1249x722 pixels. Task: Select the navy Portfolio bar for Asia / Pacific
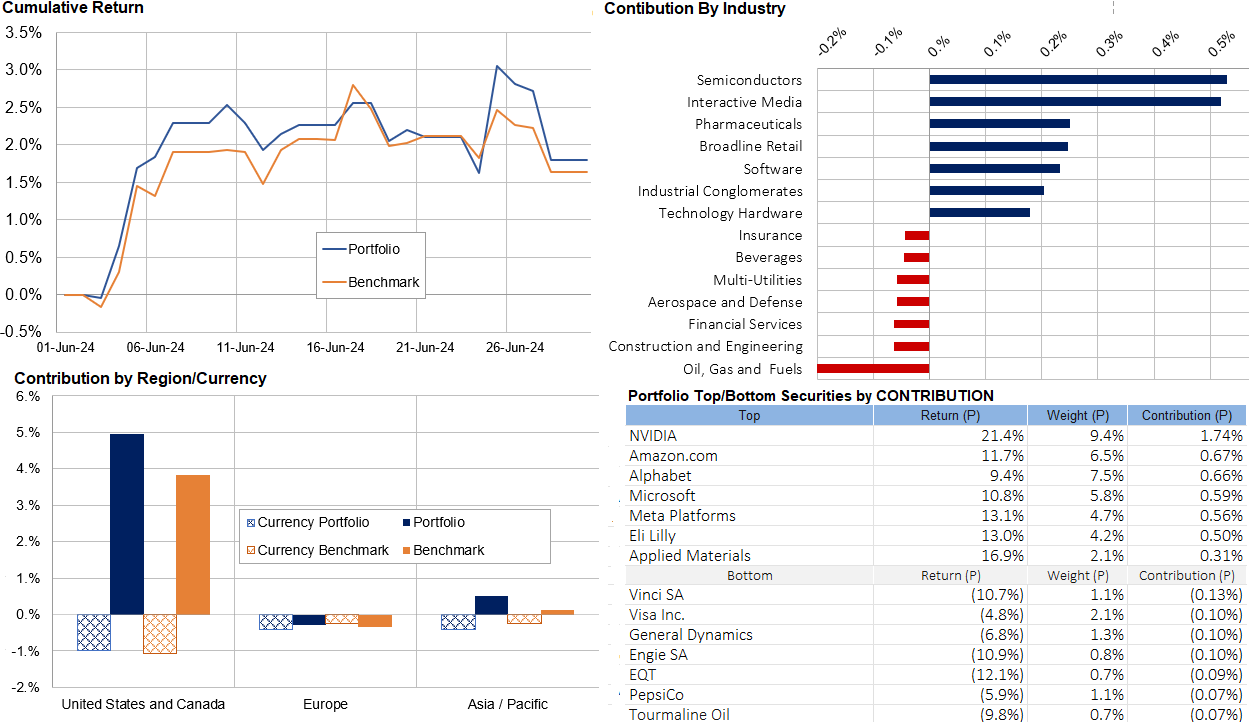(491, 605)
